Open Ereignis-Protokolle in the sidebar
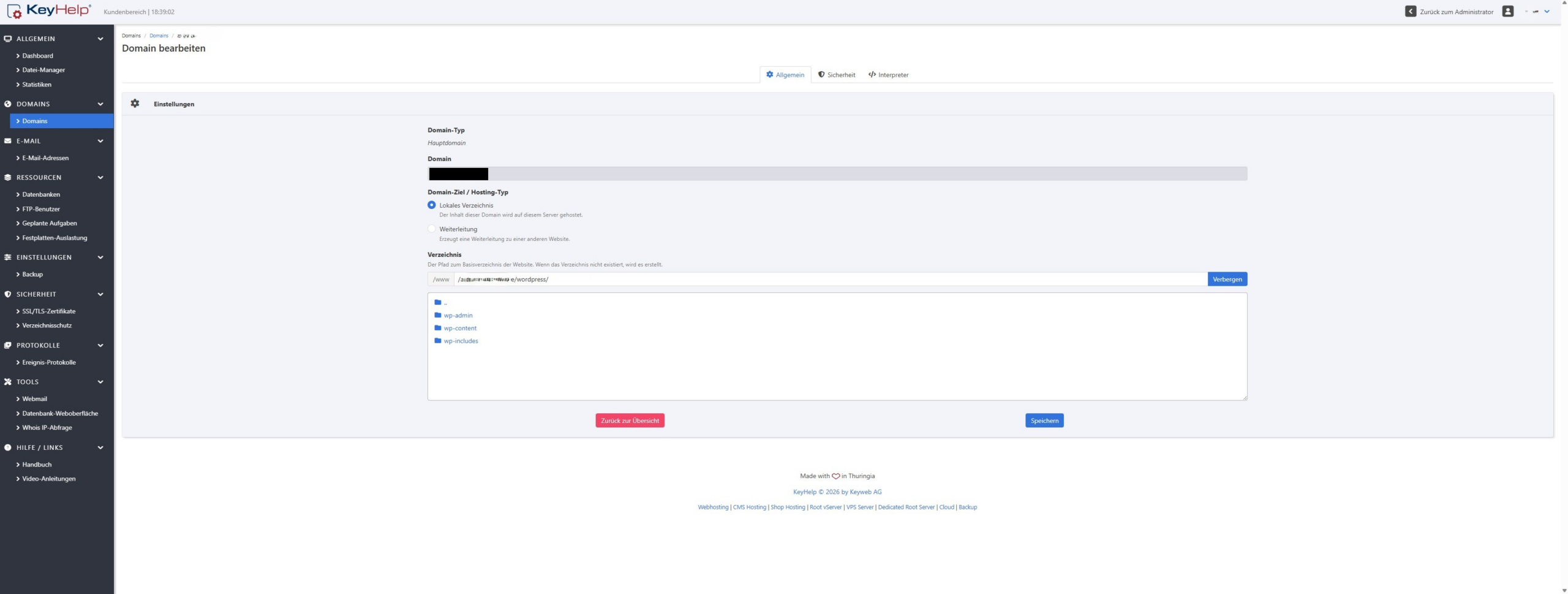The image size is (1568, 594). point(49,362)
